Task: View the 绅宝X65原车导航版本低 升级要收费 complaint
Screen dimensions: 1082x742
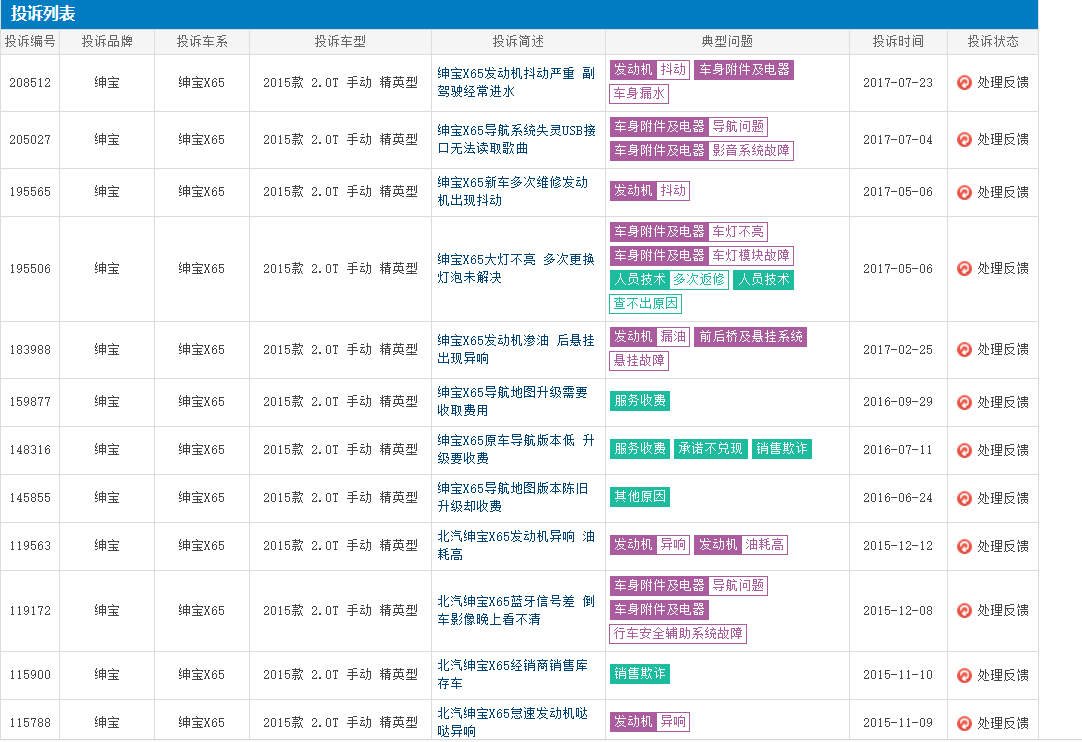Action: [516, 449]
